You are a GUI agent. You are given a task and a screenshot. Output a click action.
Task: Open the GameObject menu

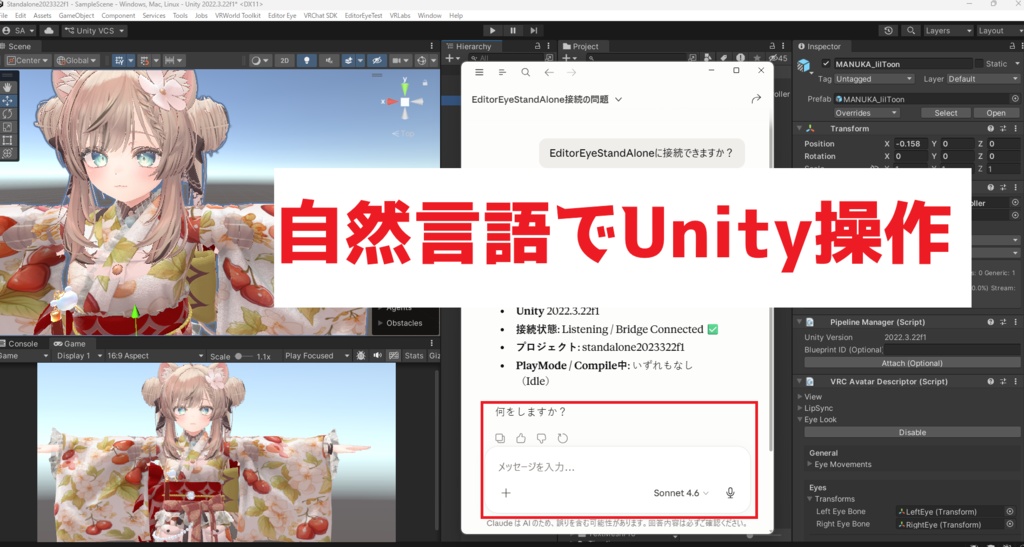click(76, 15)
